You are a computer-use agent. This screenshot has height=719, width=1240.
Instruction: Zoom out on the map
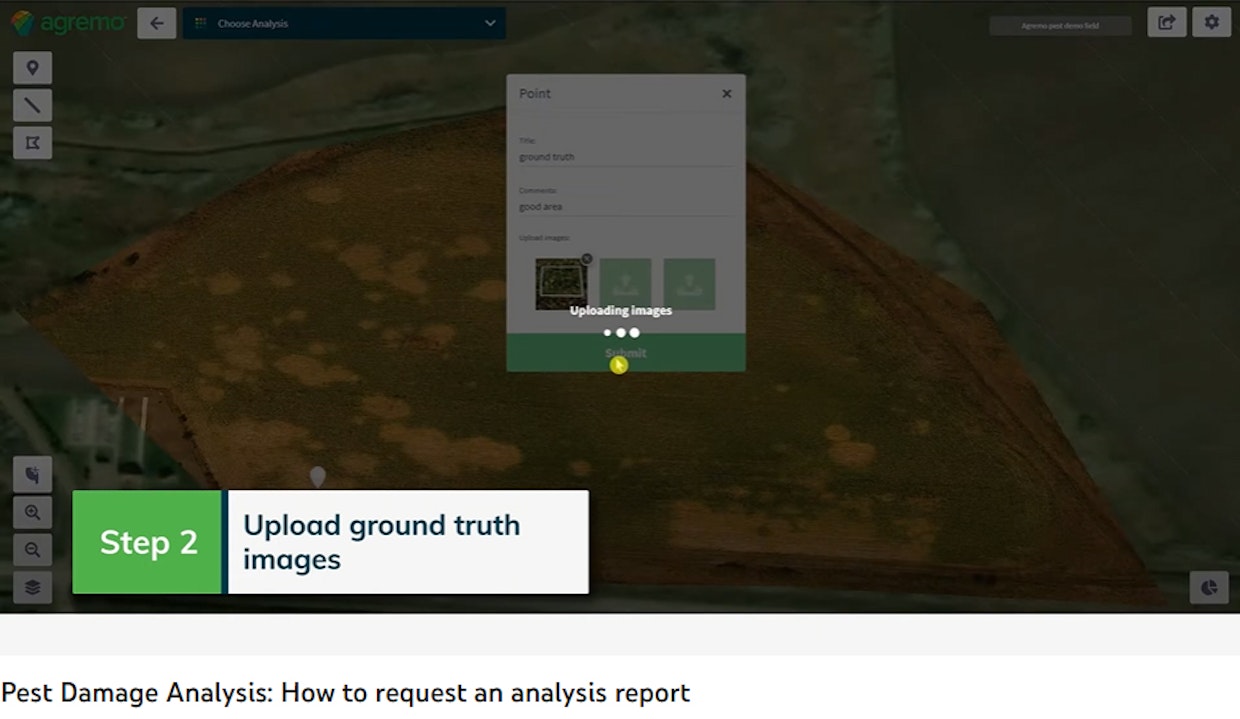tap(32, 550)
